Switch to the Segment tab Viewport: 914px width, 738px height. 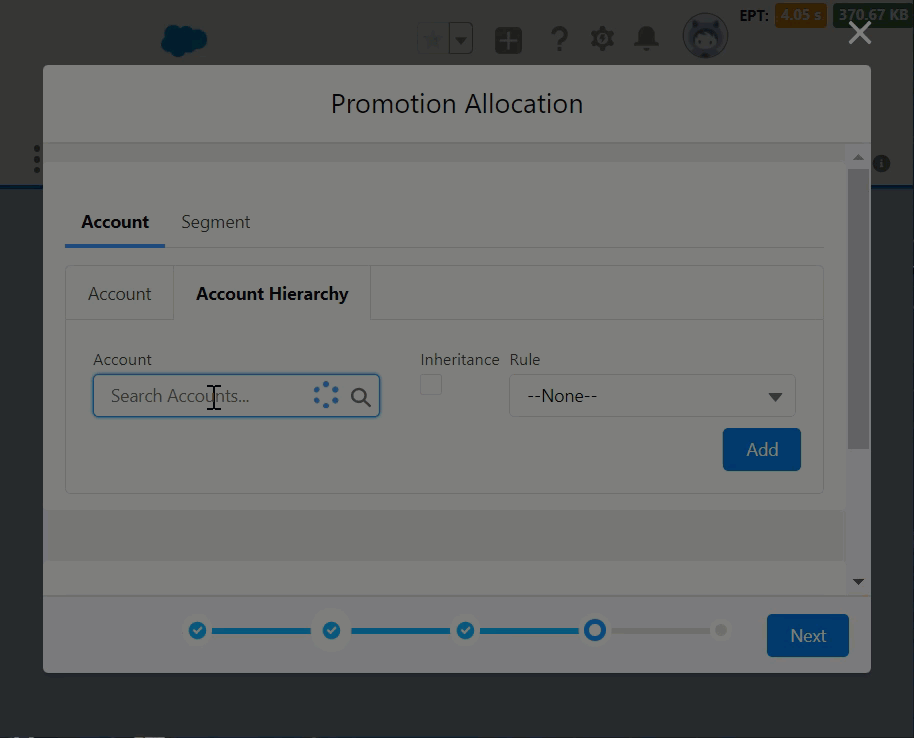(x=215, y=222)
